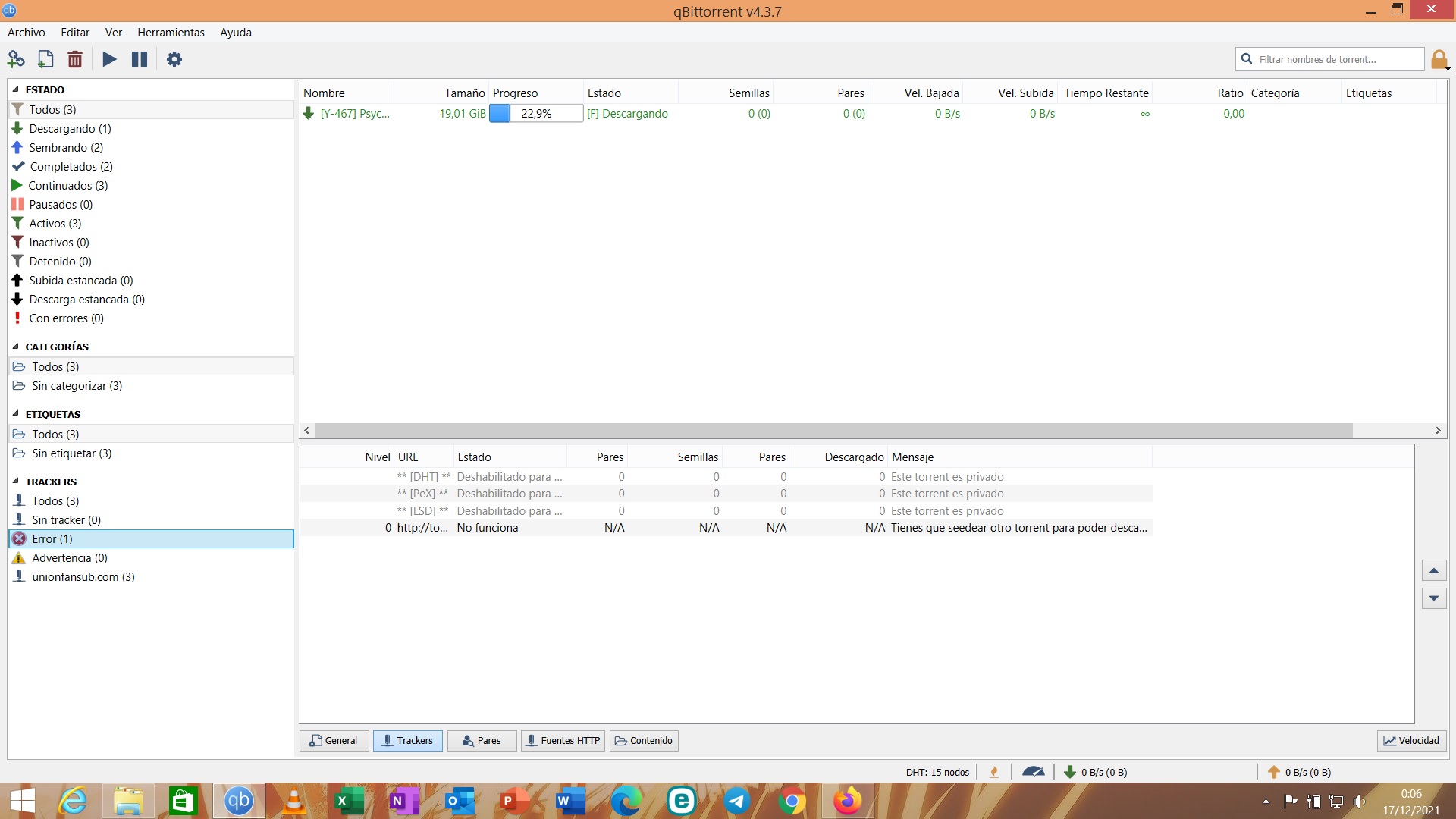Click the add torrent link icon

click(16, 59)
